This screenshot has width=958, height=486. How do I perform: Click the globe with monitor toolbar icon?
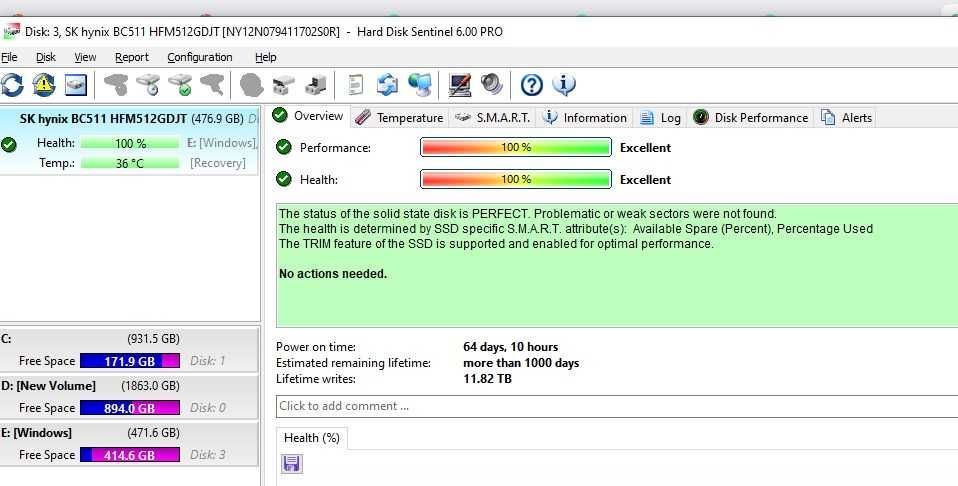pyautogui.click(x=420, y=84)
